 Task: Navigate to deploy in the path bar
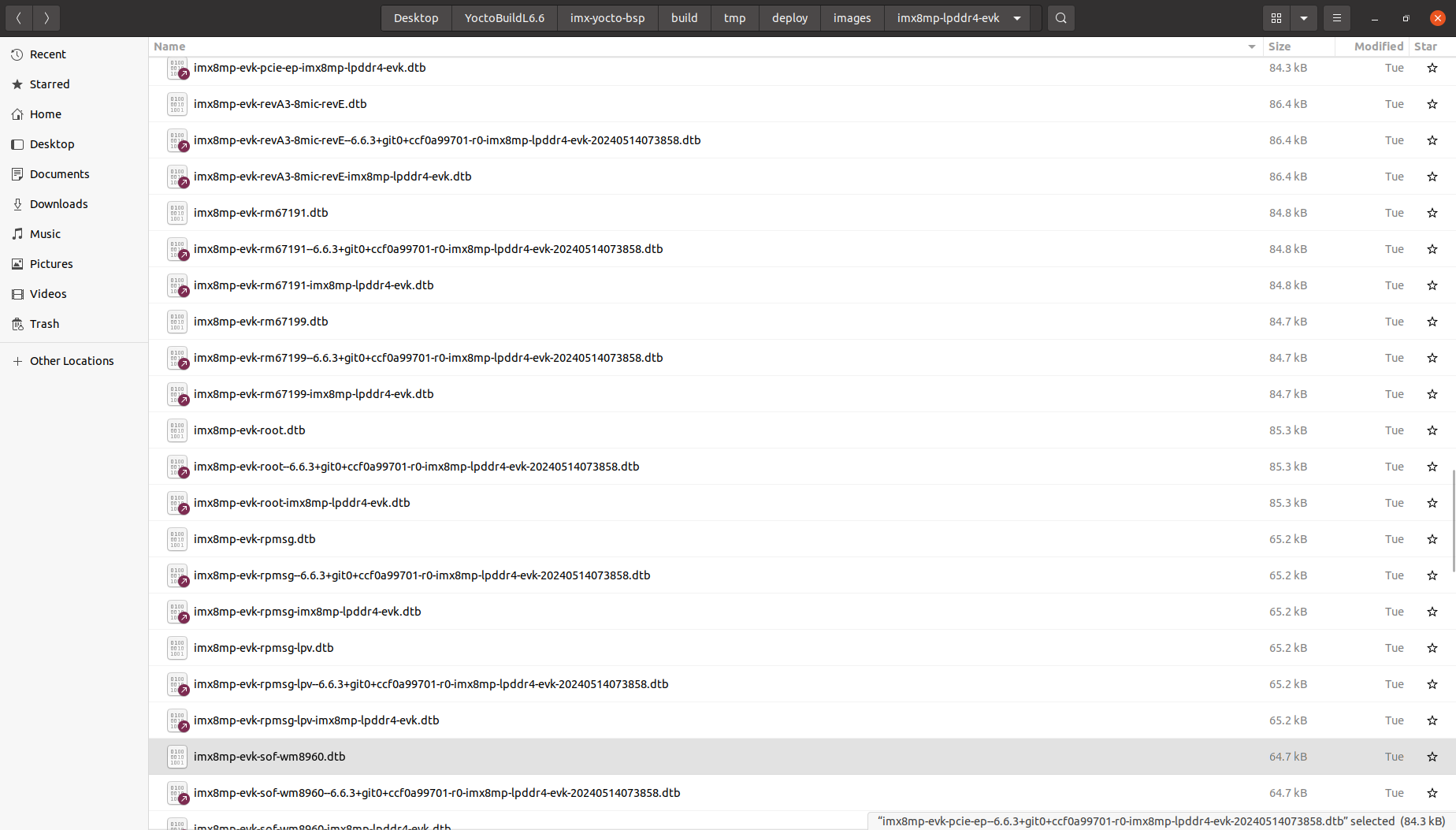point(789,17)
